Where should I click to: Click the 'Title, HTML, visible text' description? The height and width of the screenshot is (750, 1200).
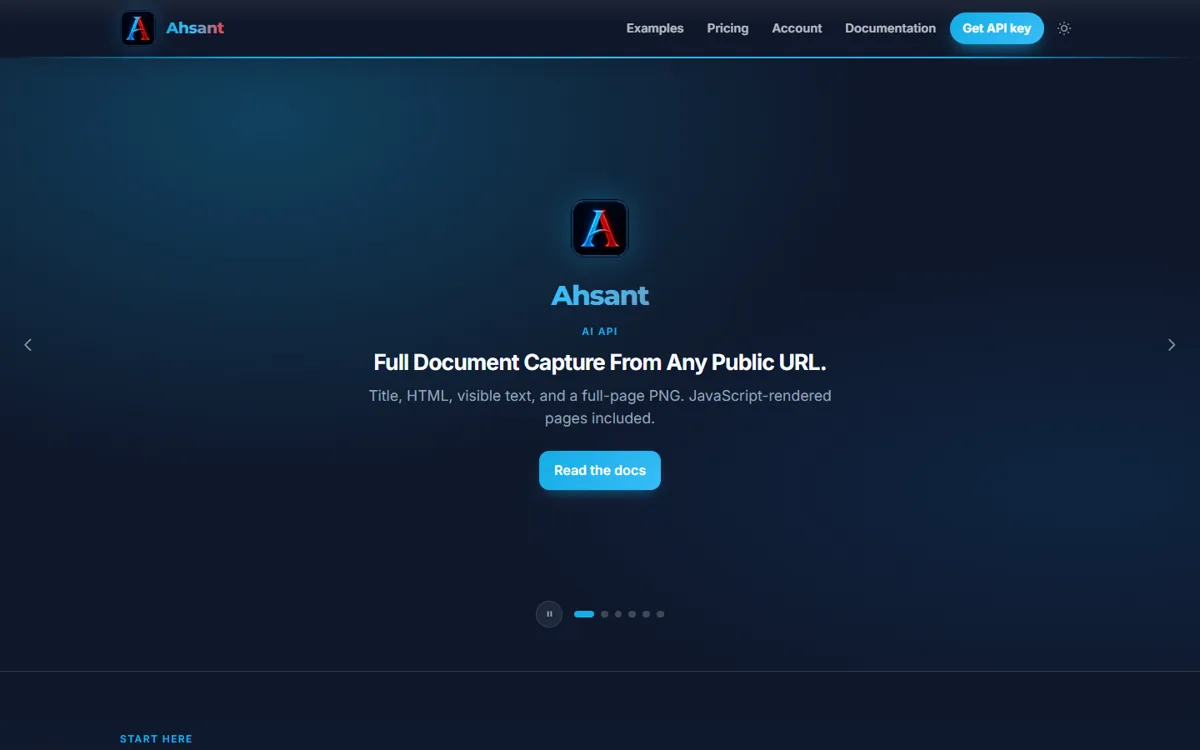pyautogui.click(x=600, y=407)
